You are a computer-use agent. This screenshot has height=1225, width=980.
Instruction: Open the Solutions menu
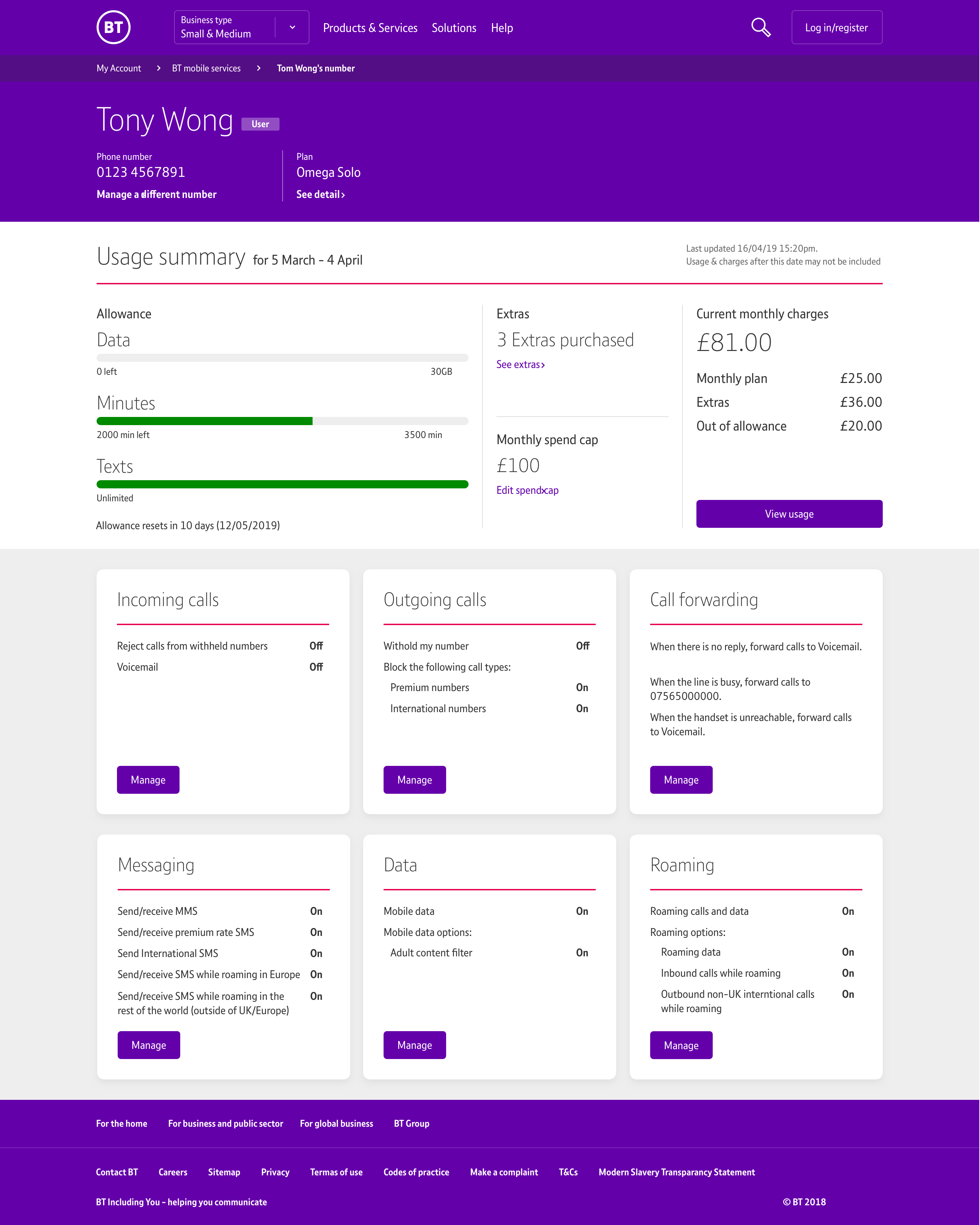click(x=453, y=28)
